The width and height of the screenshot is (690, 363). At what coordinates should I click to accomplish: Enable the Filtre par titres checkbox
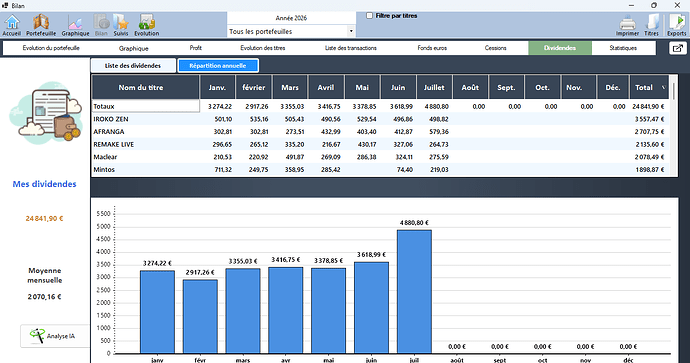click(370, 16)
